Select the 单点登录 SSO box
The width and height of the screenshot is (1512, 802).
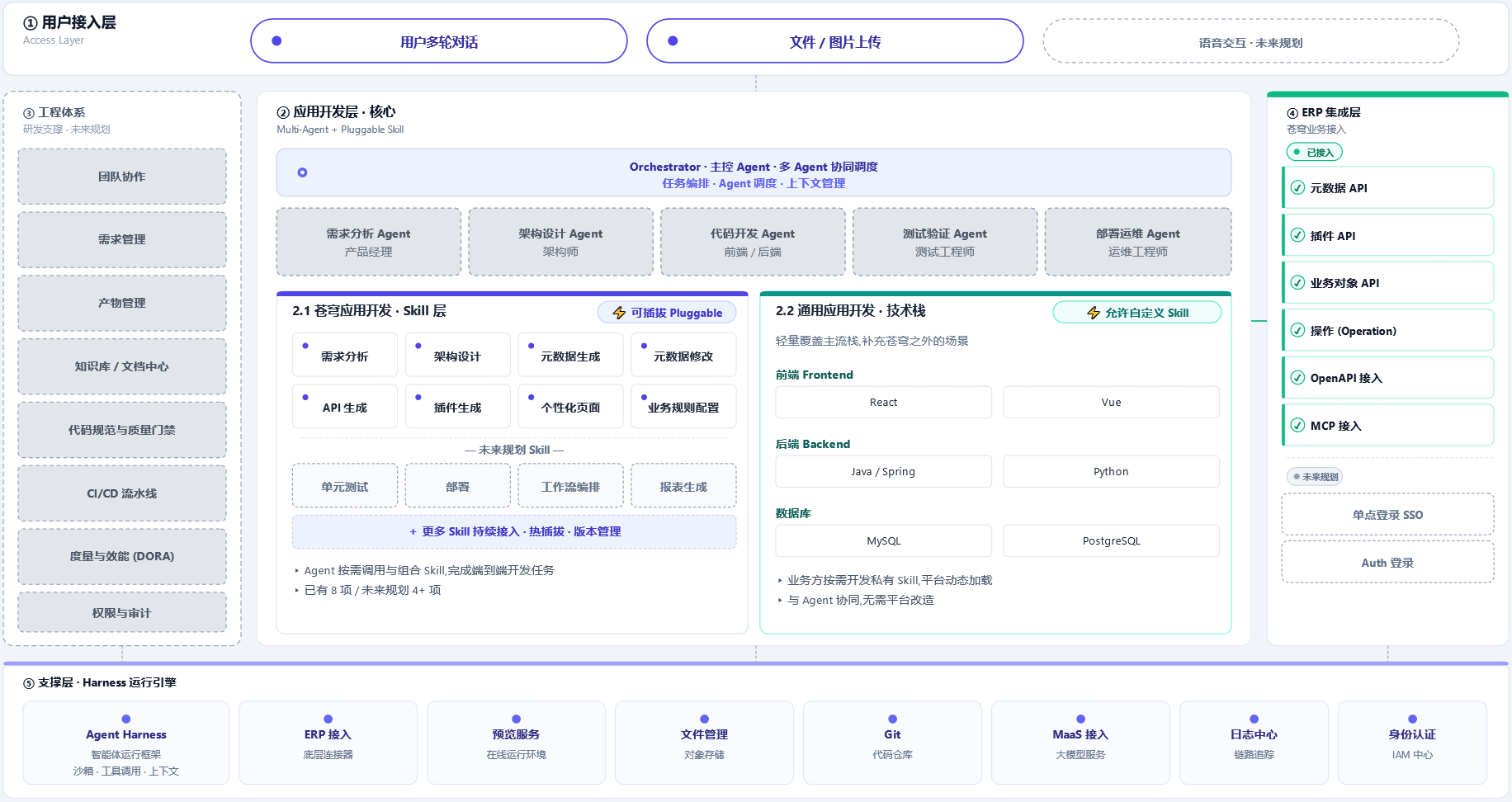(1387, 515)
